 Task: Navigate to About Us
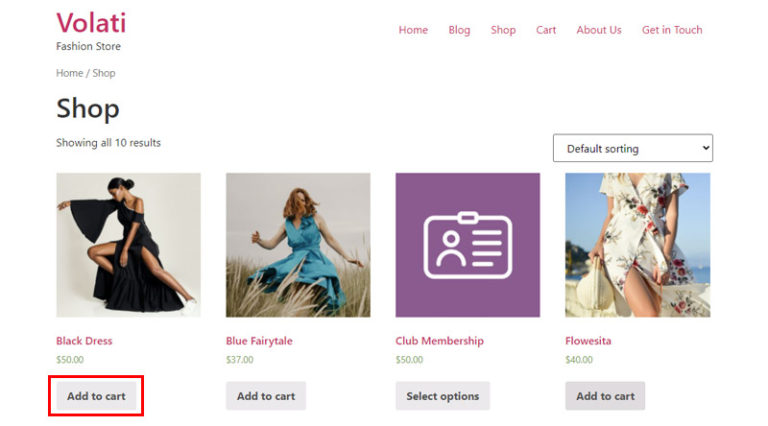598,30
